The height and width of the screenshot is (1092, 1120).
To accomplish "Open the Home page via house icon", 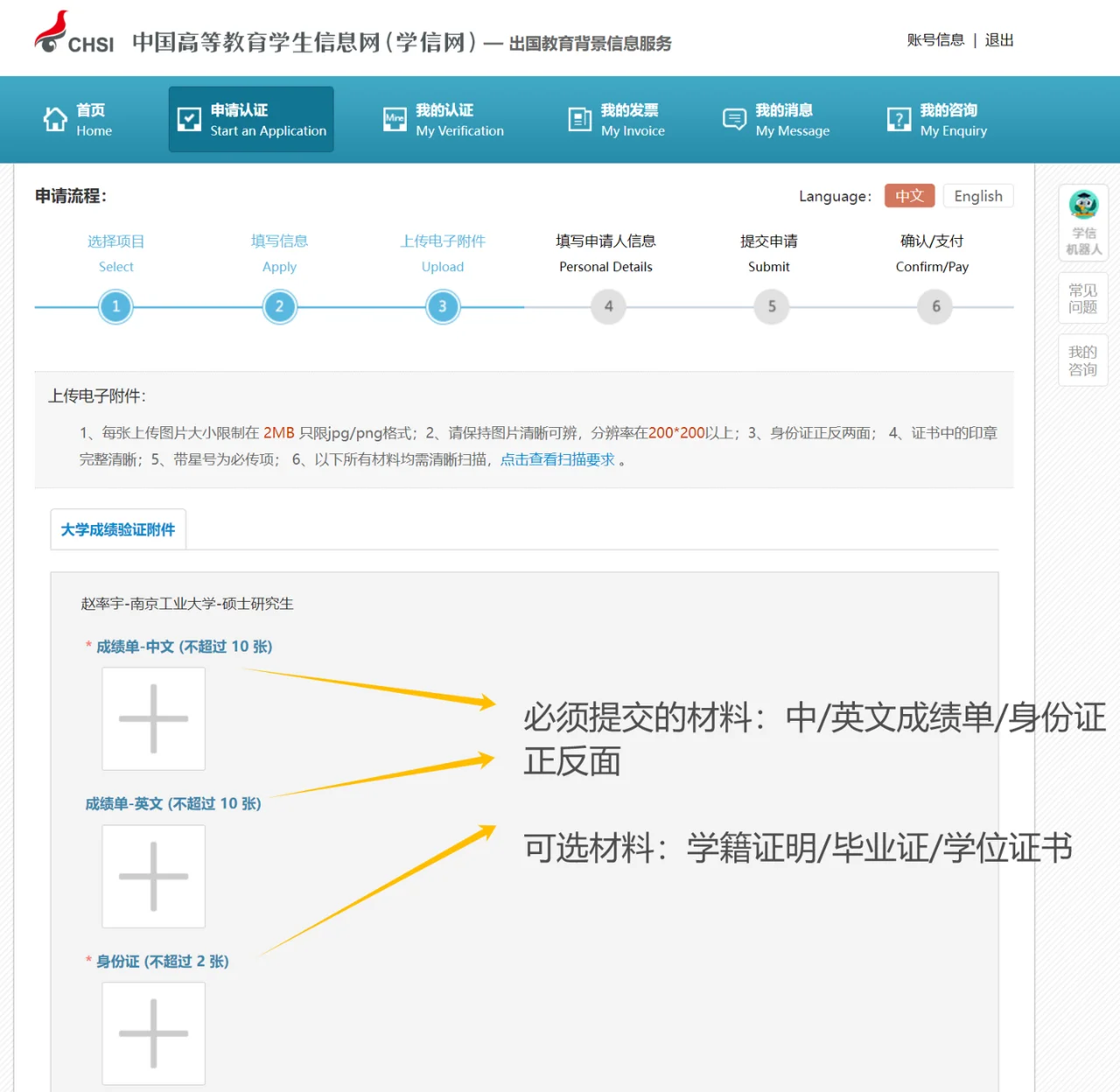I will 55,119.
